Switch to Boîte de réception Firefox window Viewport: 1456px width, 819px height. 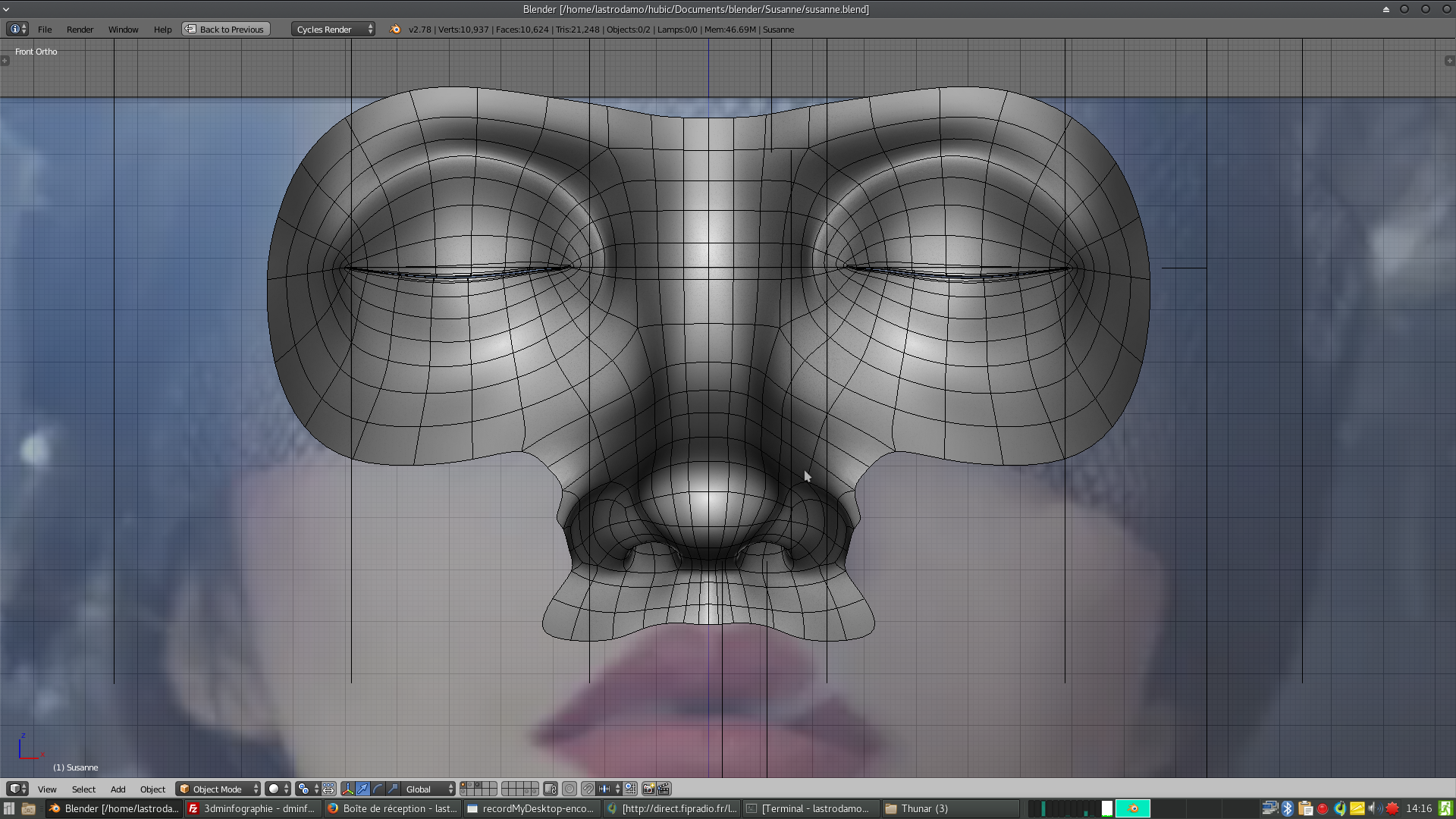(393, 808)
